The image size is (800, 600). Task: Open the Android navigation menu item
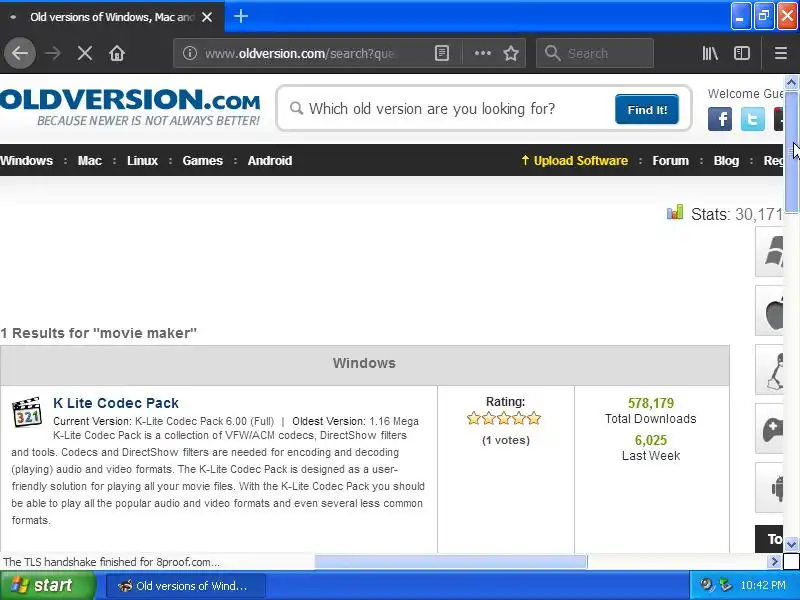[270, 161]
